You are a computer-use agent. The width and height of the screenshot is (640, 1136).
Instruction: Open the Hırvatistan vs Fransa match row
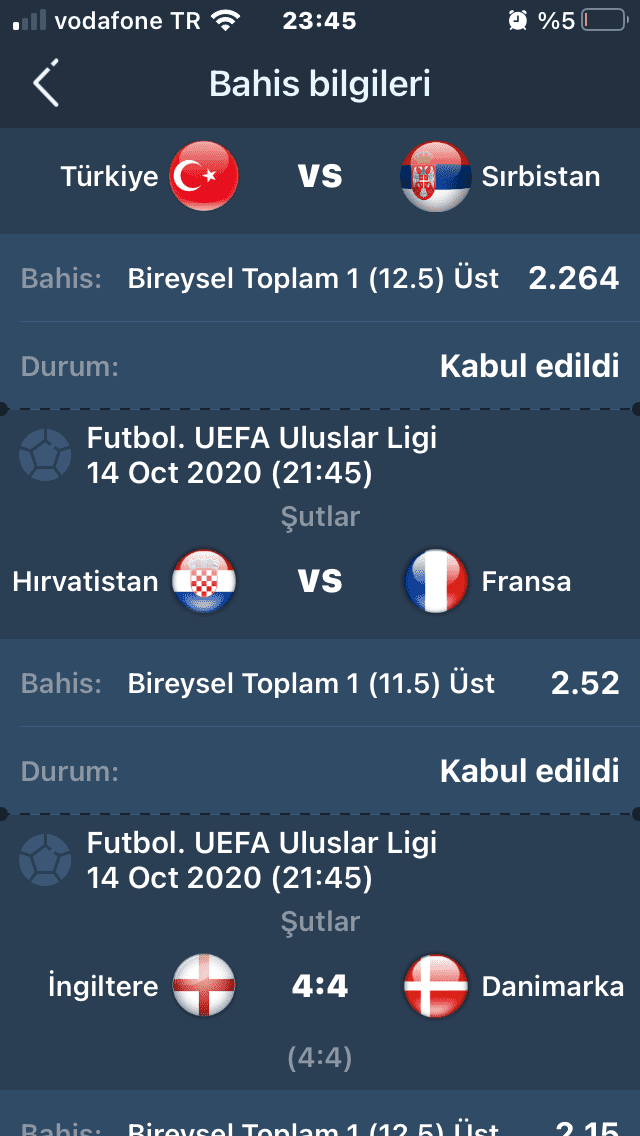[x=320, y=582]
